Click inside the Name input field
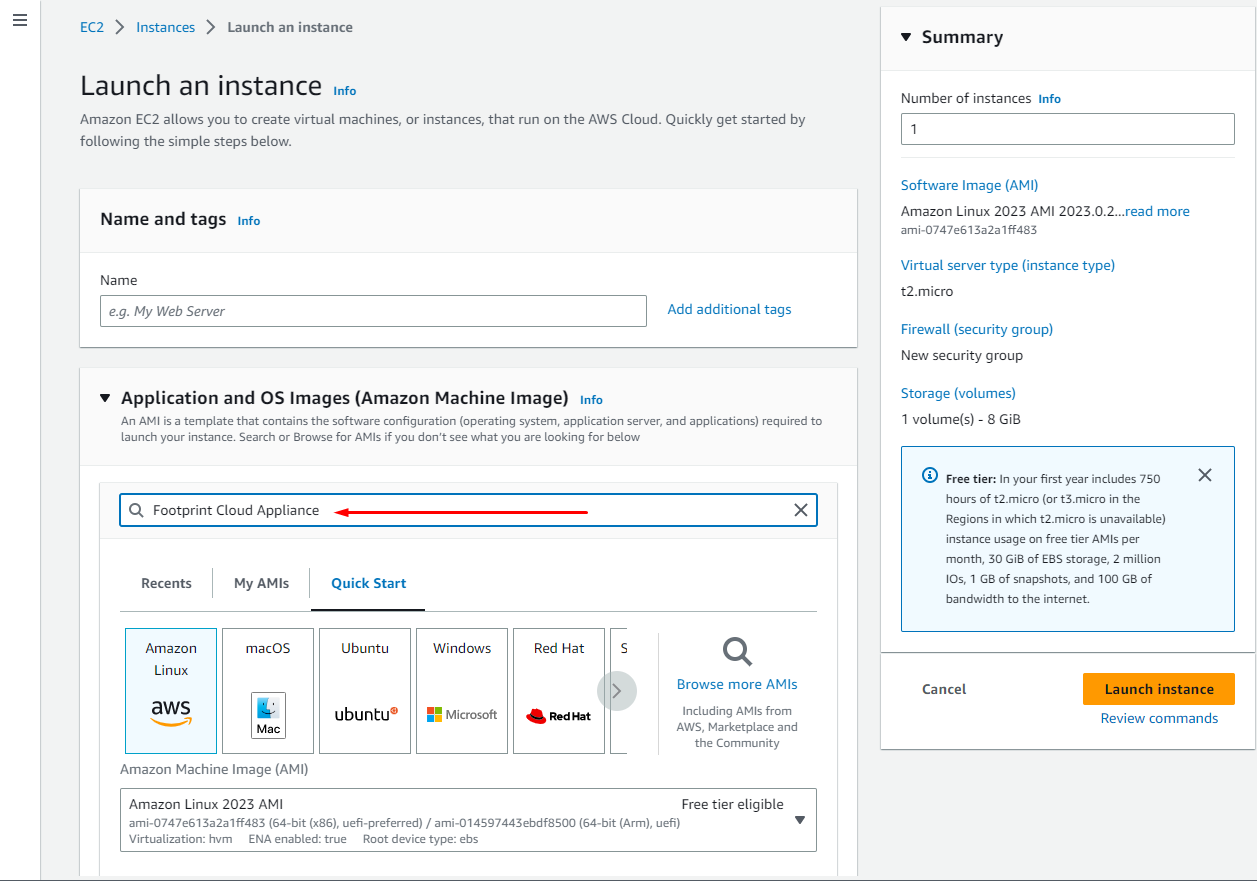The width and height of the screenshot is (1257, 881). point(373,311)
